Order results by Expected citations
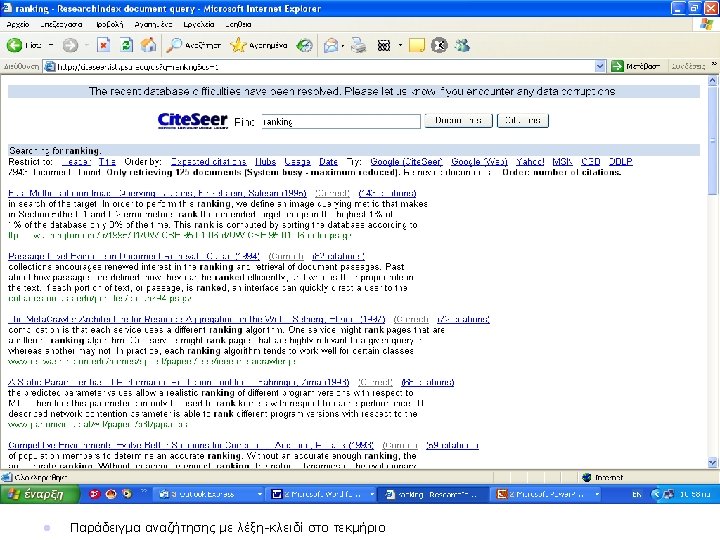This screenshot has width=720, height=540. [208, 162]
